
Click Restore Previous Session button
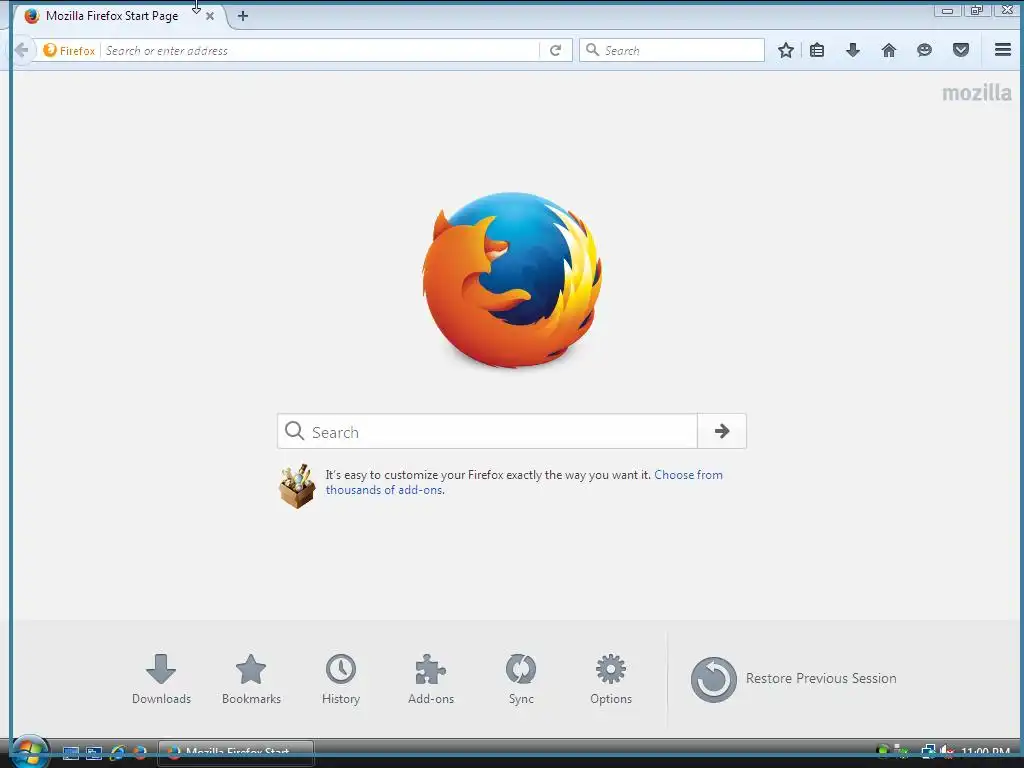(x=793, y=679)
